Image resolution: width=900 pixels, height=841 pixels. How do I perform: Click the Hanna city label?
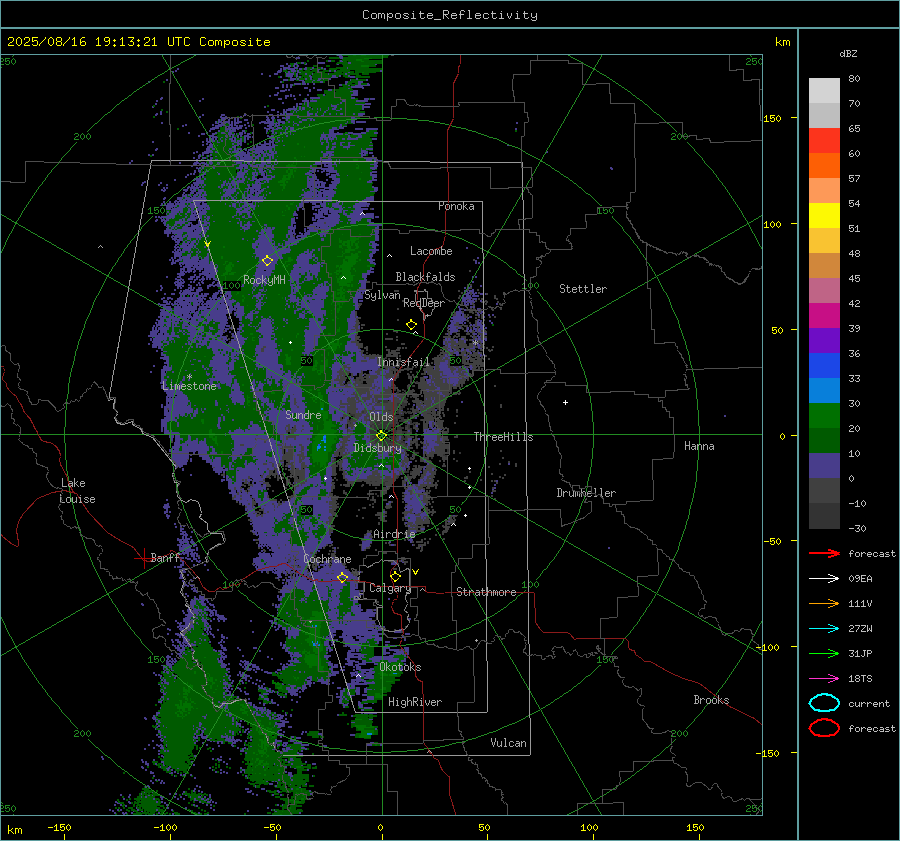(699, 446)
